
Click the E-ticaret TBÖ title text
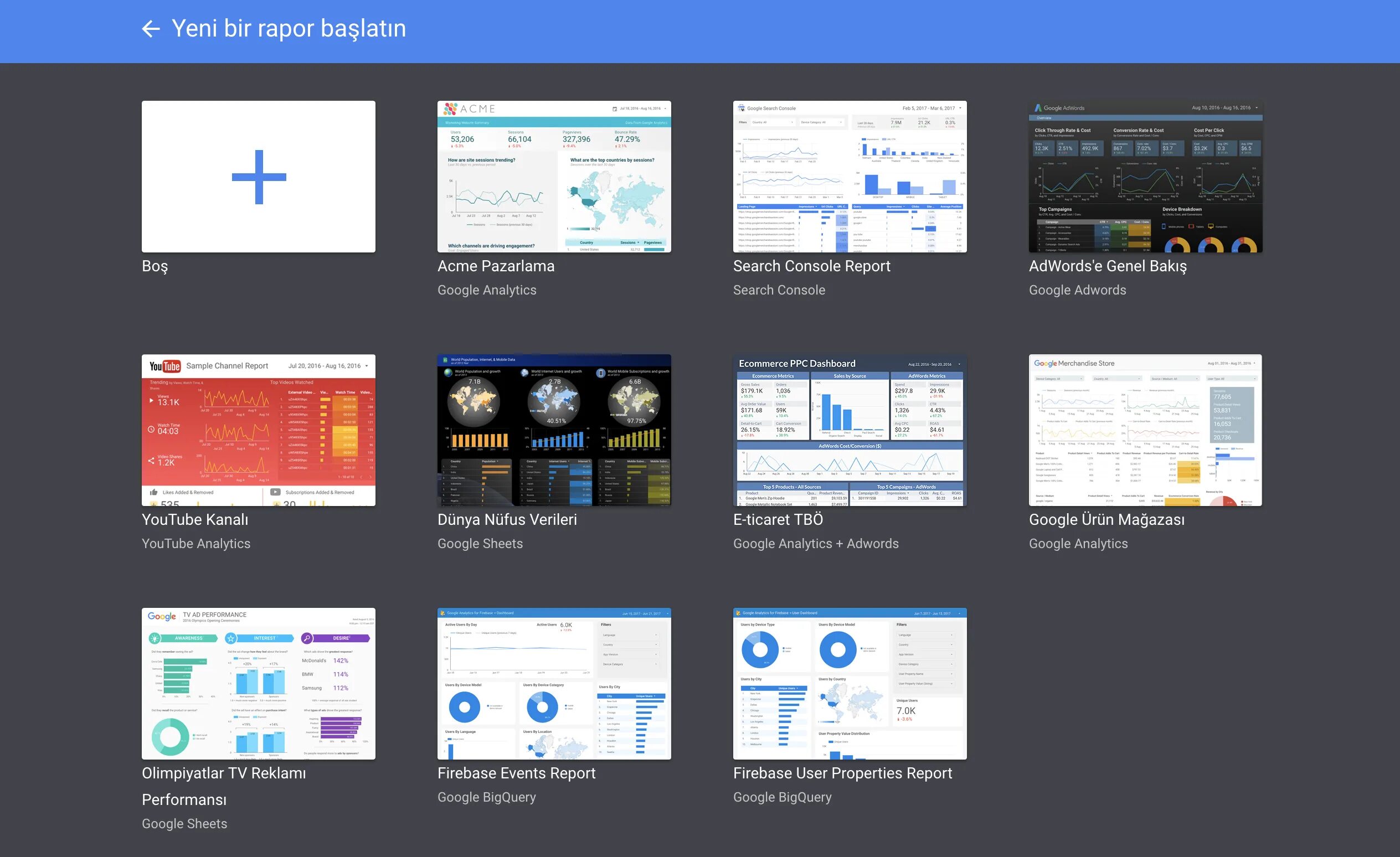pos(778,519)
